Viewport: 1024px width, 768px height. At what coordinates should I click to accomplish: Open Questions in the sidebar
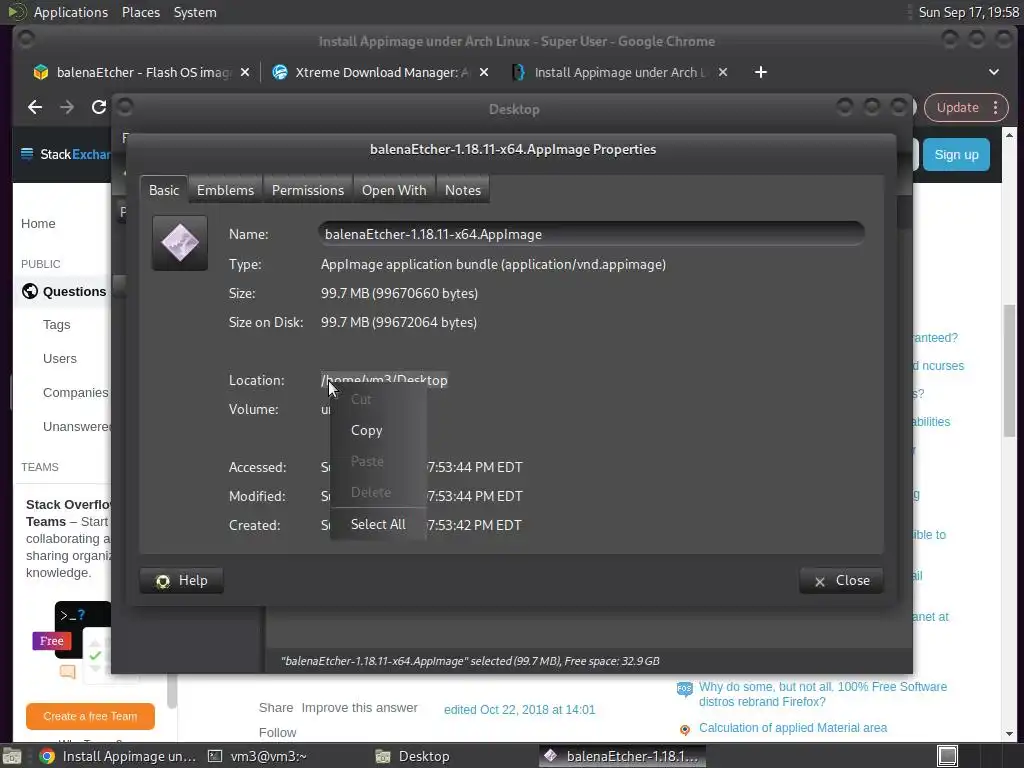(x=74, y=291)
